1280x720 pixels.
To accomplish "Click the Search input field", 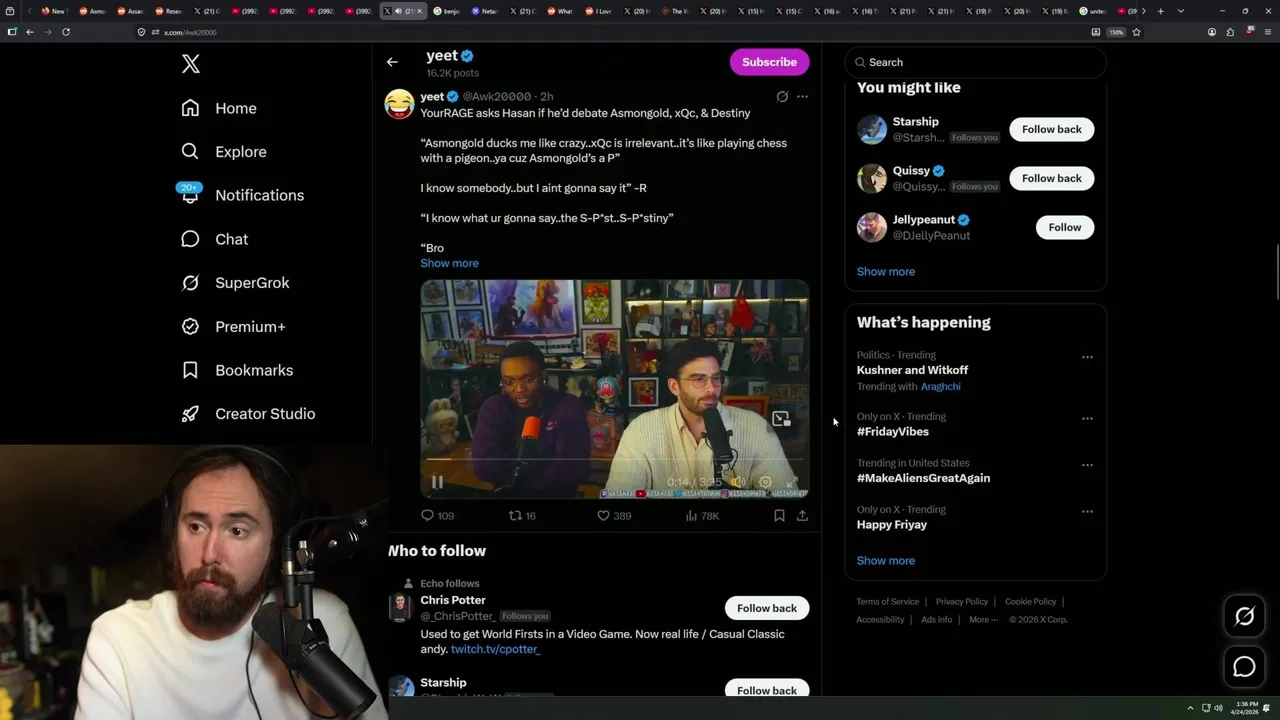I will coord(976,62).
